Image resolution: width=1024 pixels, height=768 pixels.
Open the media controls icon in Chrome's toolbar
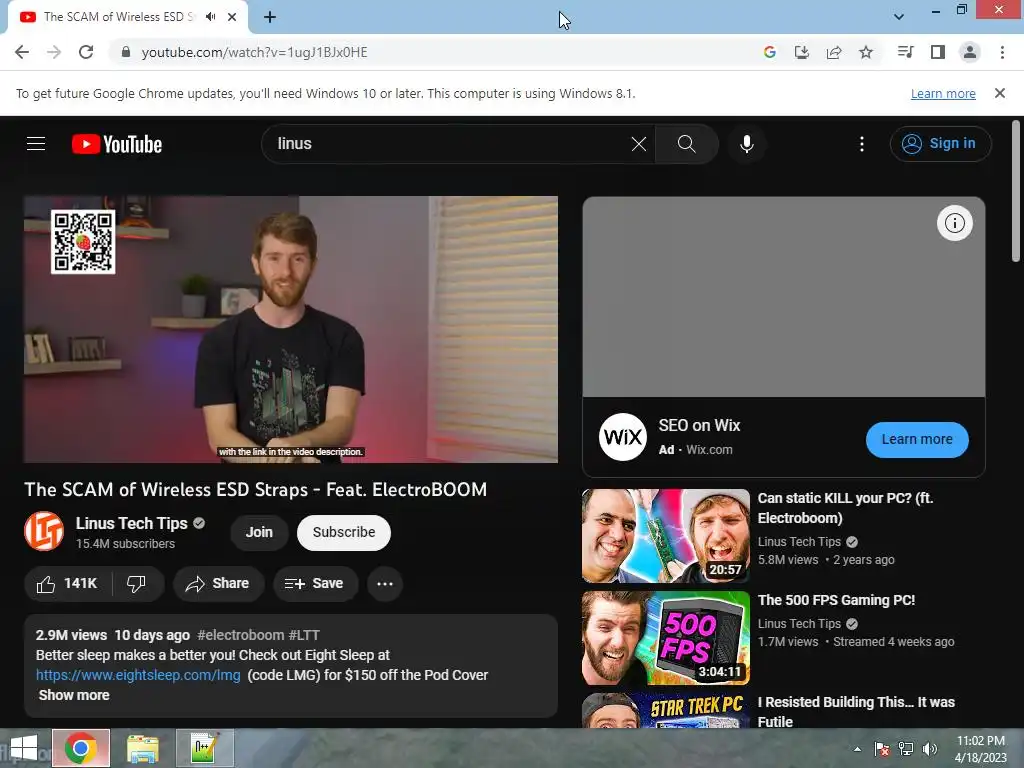pyautogui.click(x=906, y=52)
